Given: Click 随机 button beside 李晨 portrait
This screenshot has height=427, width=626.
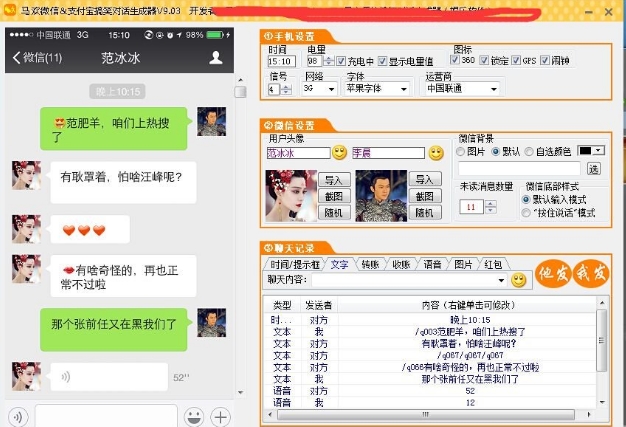Looking at the screenshot, I should [x=424, y=212].
